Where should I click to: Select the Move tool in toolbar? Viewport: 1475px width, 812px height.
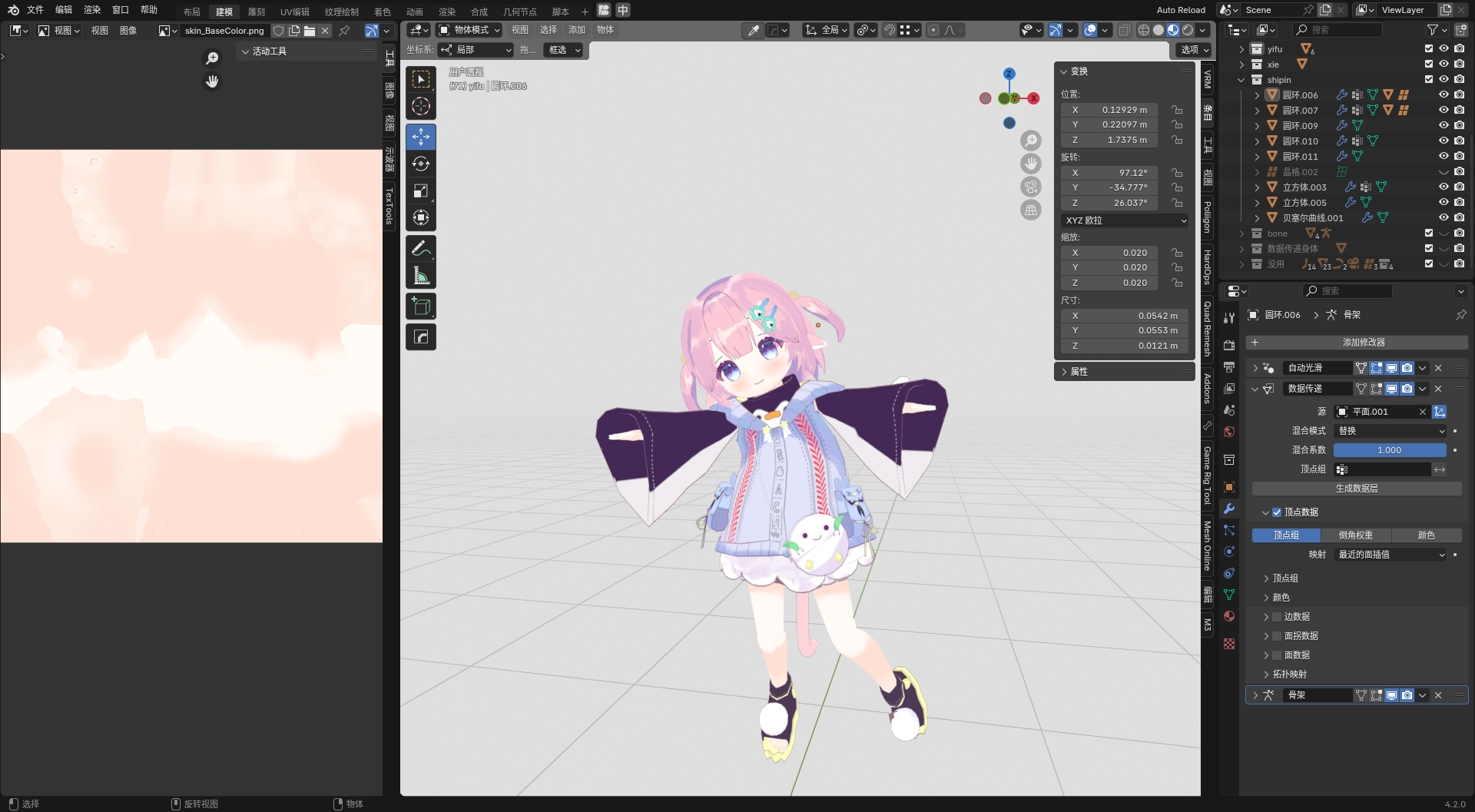click(420, 138)
